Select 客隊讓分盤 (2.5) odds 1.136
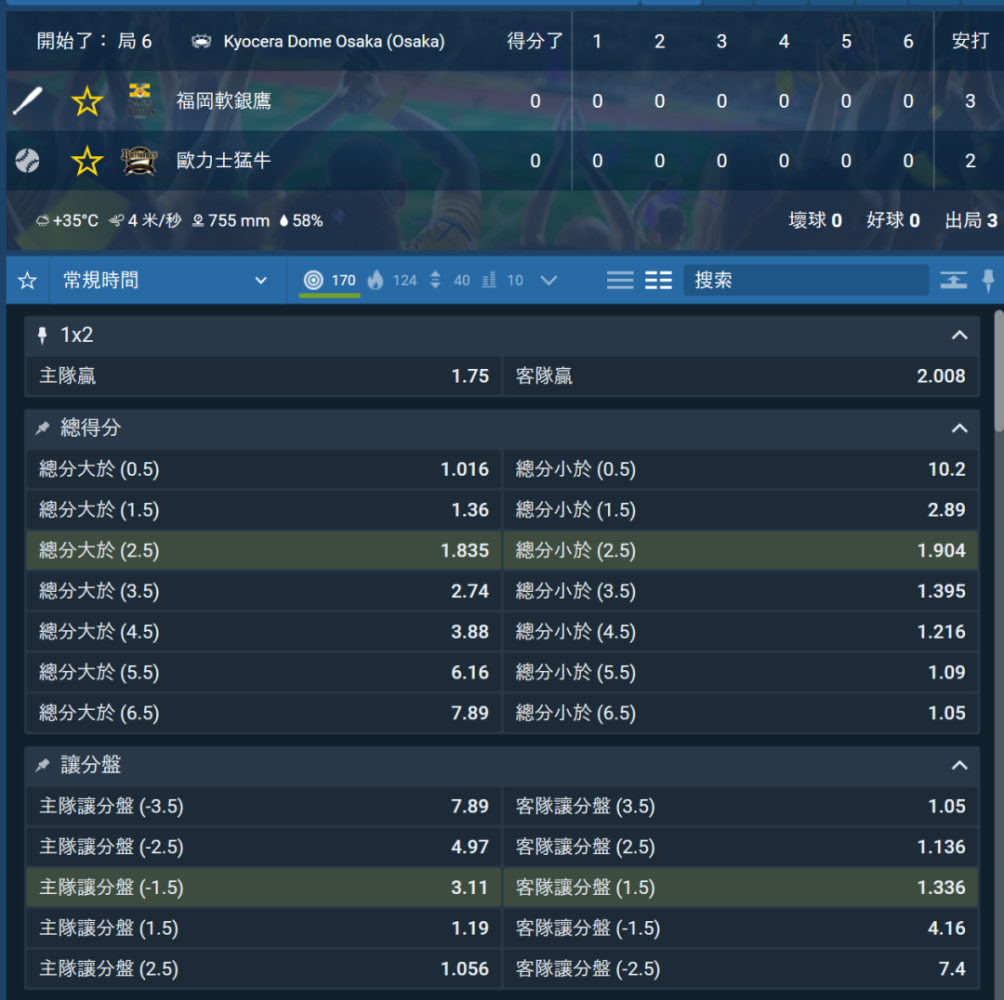 point(740,848)
